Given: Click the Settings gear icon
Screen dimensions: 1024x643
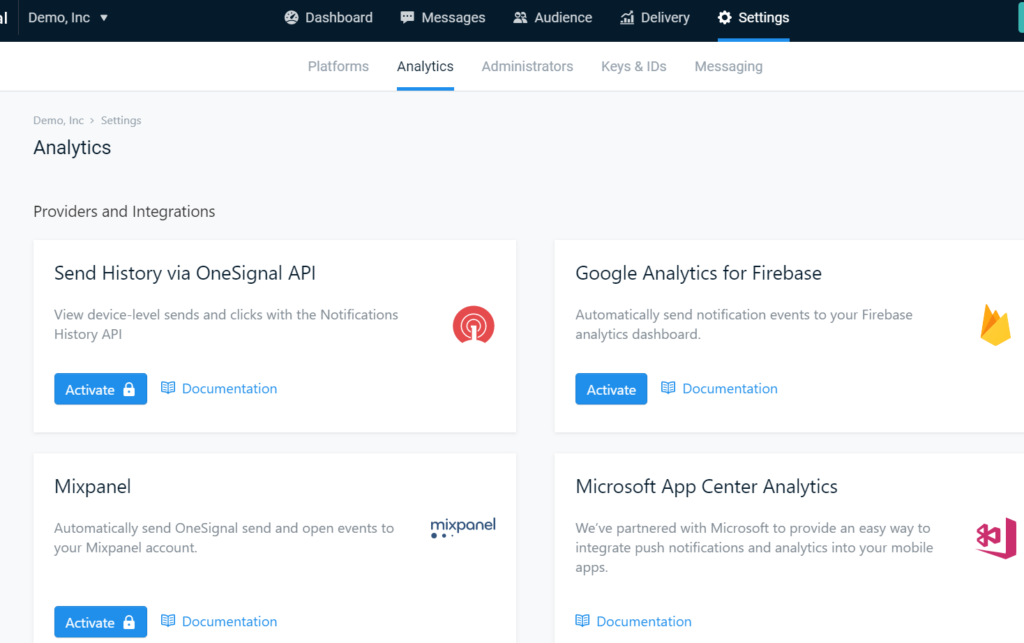Looking at the screenshot, I should pyautogui.click(x=725, y=18).
